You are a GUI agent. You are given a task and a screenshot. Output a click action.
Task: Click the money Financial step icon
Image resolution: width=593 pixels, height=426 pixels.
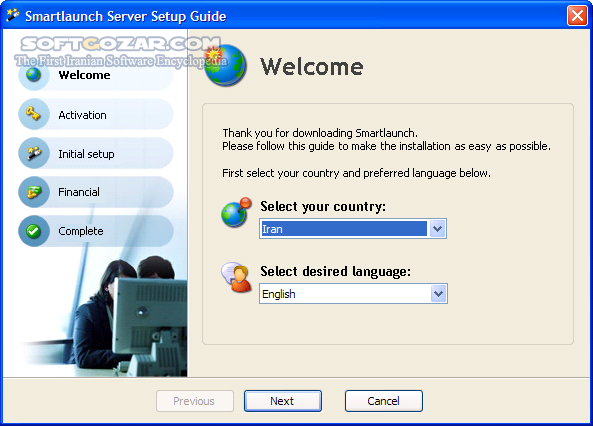coord(34,192)
